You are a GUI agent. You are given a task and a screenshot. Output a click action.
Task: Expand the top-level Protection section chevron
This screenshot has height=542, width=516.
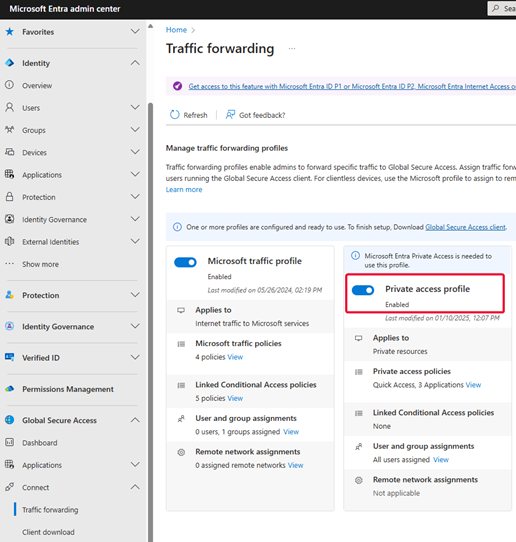[135, 295]
